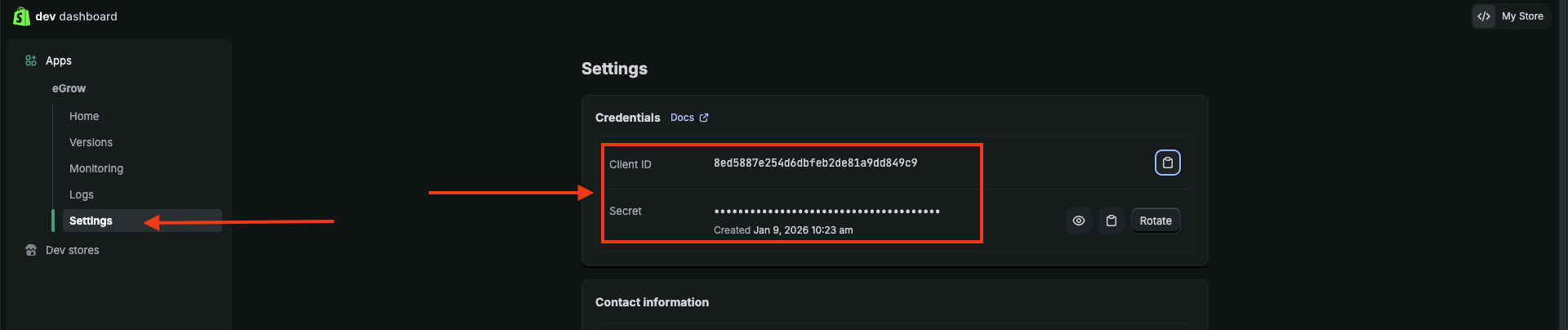Copy the Secret using clipboard icon
Viewport: 1568px width, 330px height.
(1111, 221)
